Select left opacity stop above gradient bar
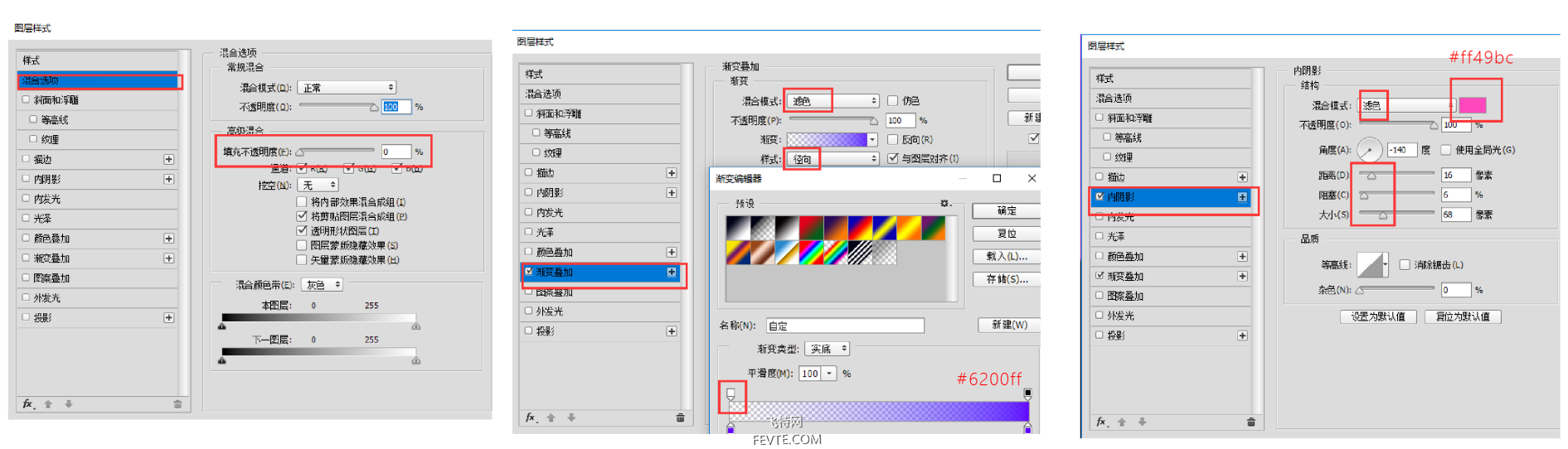 coord(731,393)
